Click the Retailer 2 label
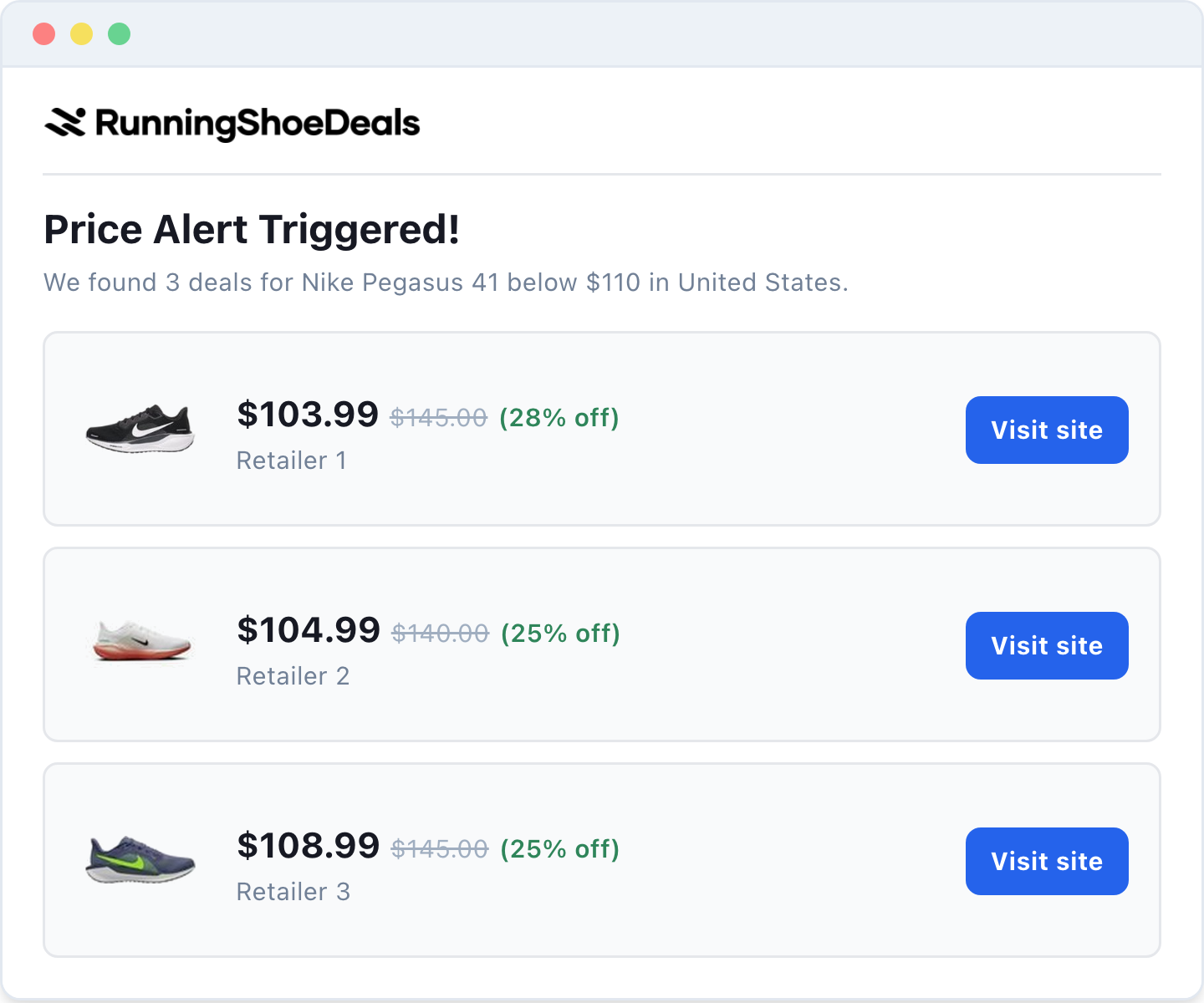Screen dimensions: 1204x1003 click(x=293, y=676)
